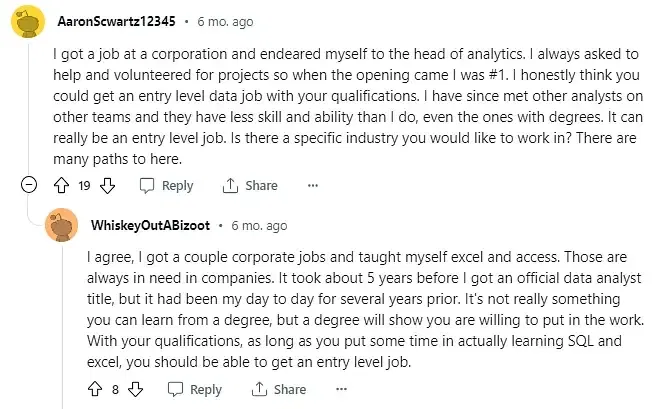Downvote WhiskeyOutABizoot's reply
The width and height of the screenshot is (662, 409).
[137, 389]
